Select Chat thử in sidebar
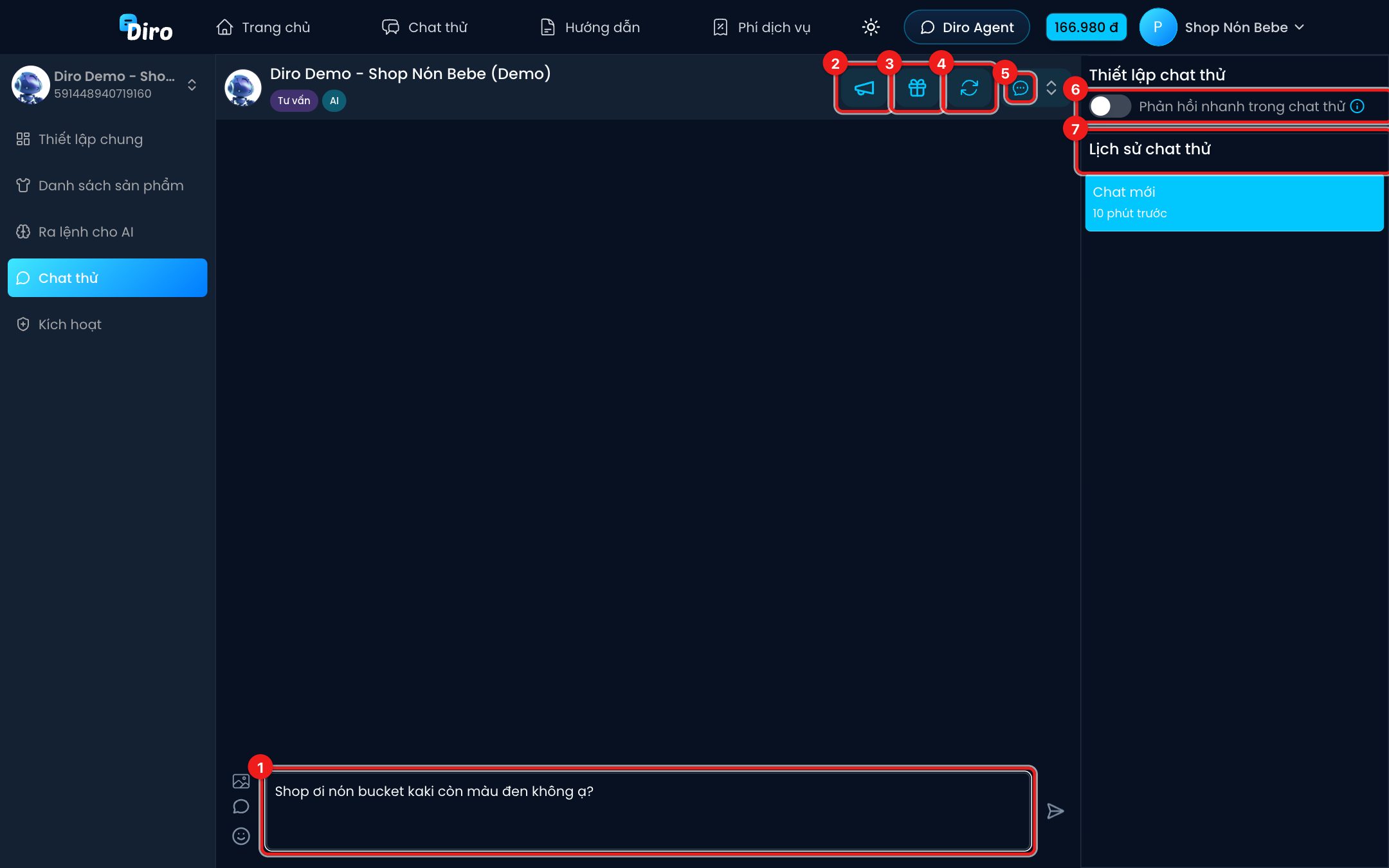Viewport: 1389px width, 868px height. pyautogui.click(x=107, y=278)
